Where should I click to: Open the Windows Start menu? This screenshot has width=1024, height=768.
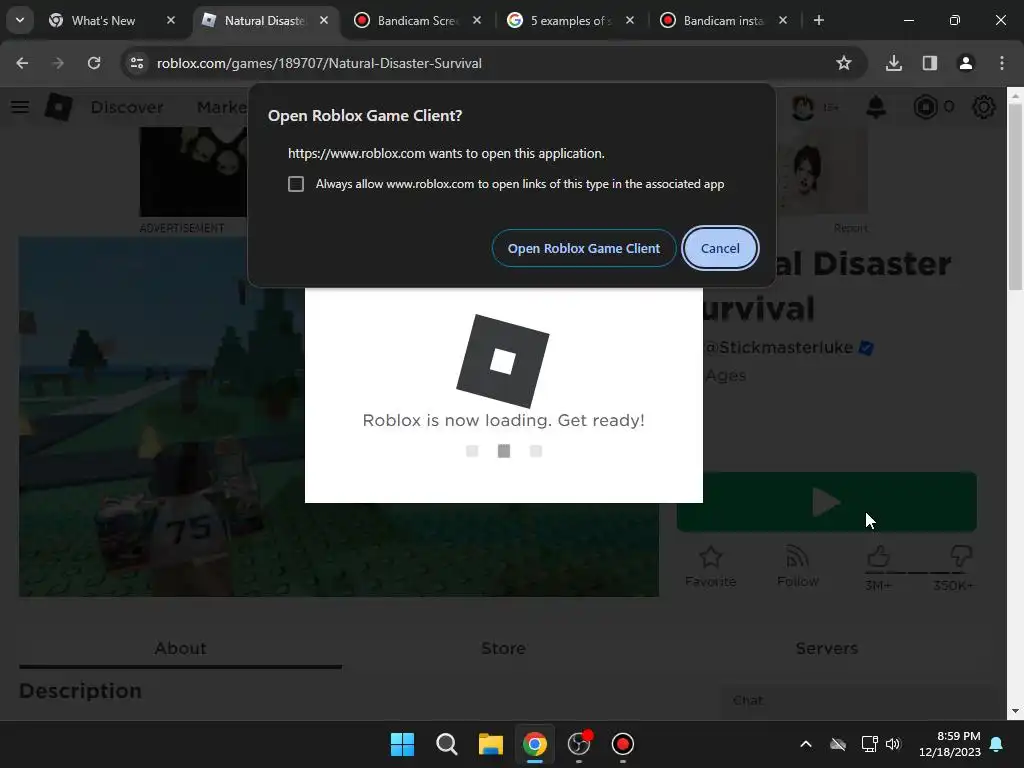click(402, 744)
